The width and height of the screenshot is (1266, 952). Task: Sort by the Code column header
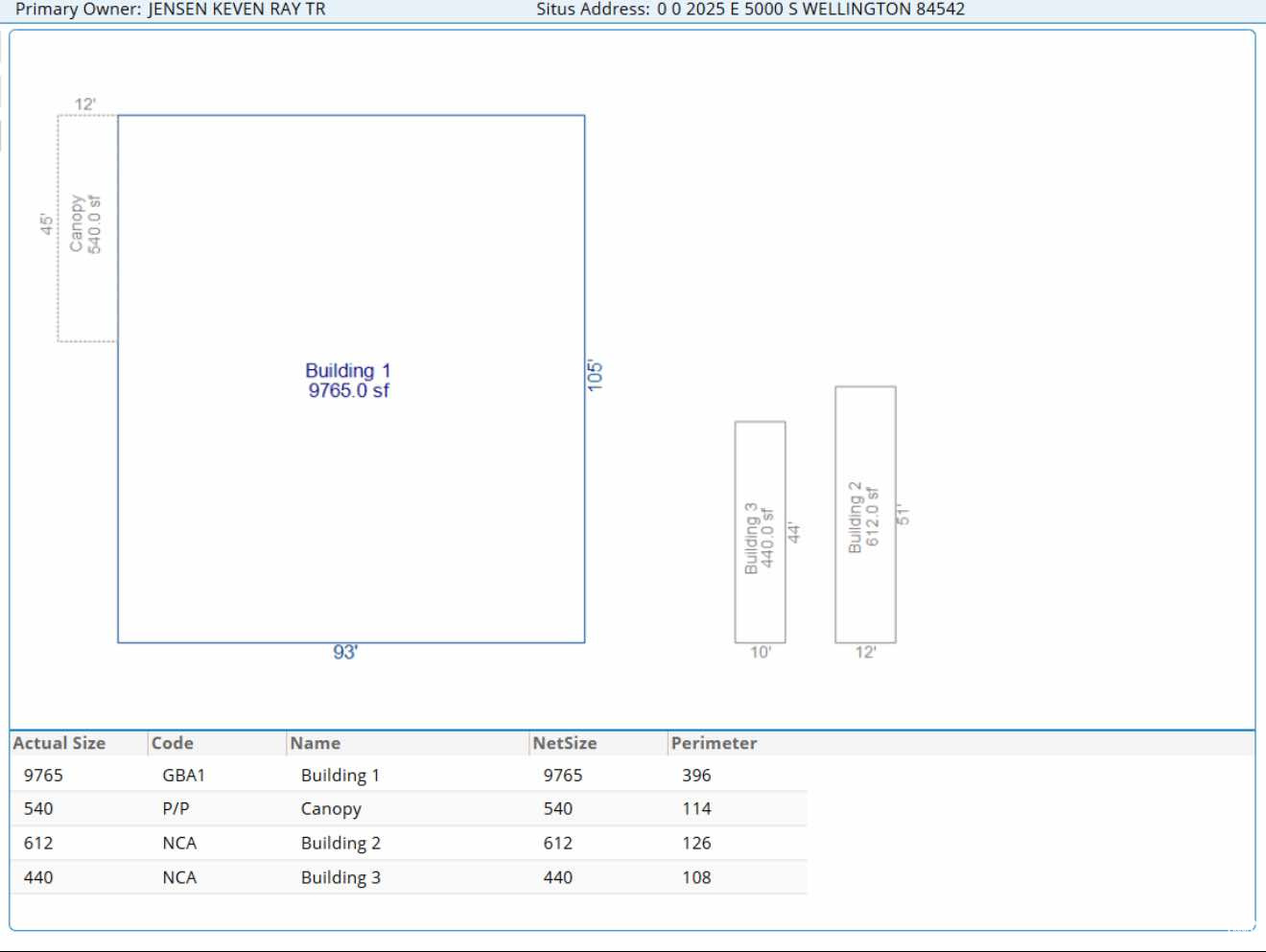coord(173,743)
